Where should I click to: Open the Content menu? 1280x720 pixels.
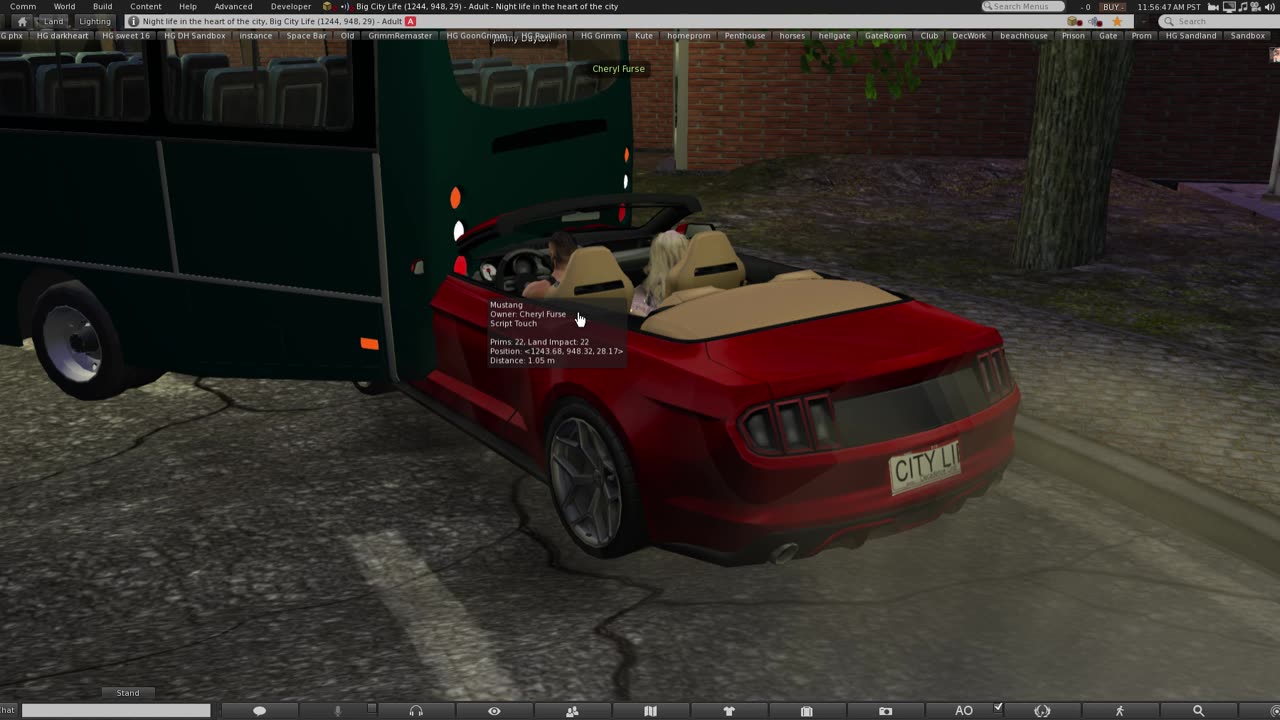pos(146,6)
